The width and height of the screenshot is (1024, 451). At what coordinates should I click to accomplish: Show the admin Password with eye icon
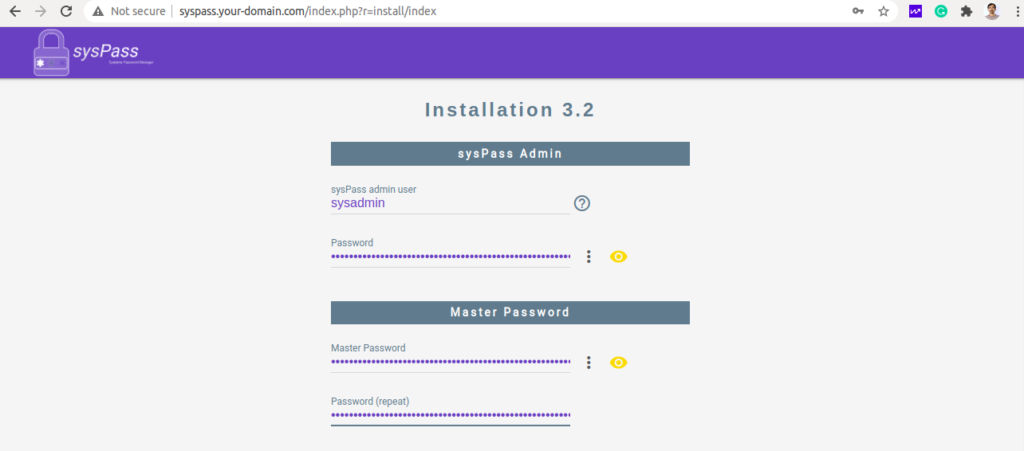pyautogui.click(x=618, y=257)
